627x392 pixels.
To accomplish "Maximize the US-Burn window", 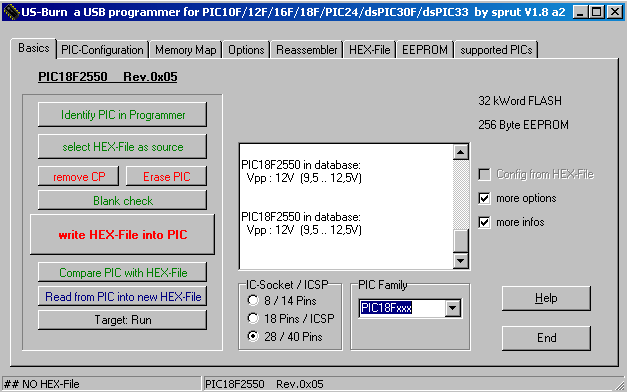I will [x=596, y=12].
